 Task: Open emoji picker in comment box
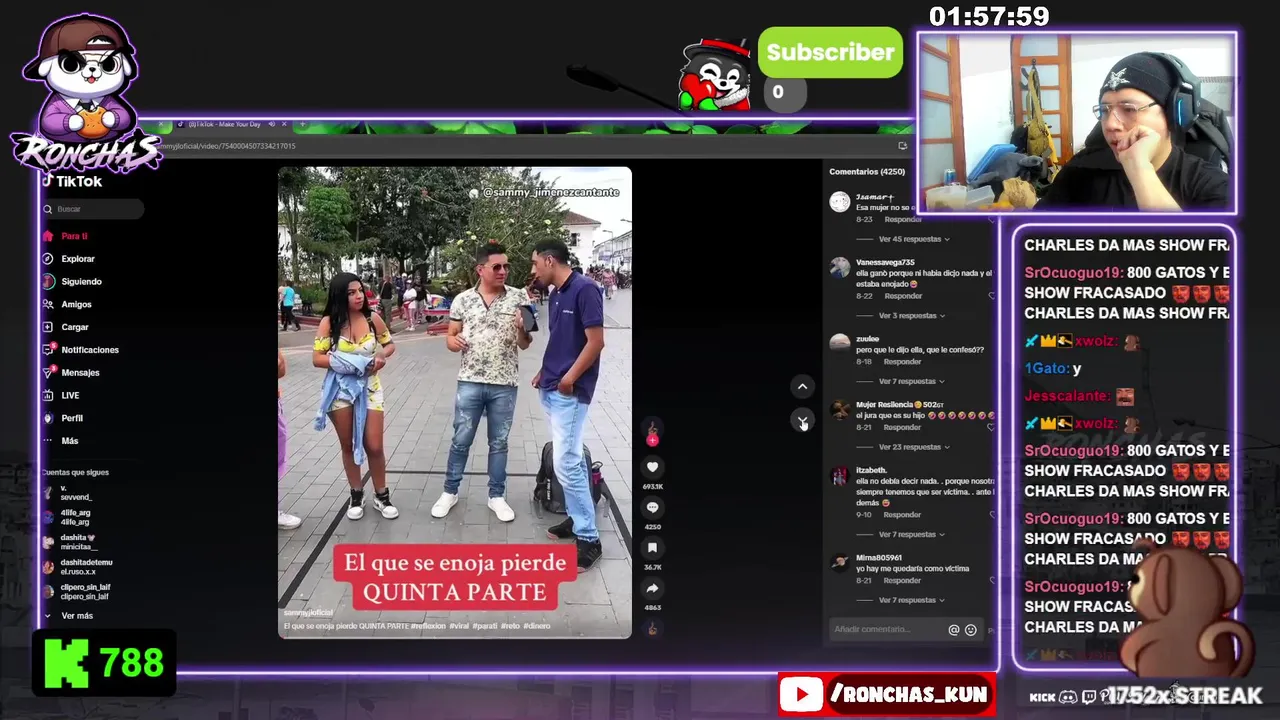[970, 630]
